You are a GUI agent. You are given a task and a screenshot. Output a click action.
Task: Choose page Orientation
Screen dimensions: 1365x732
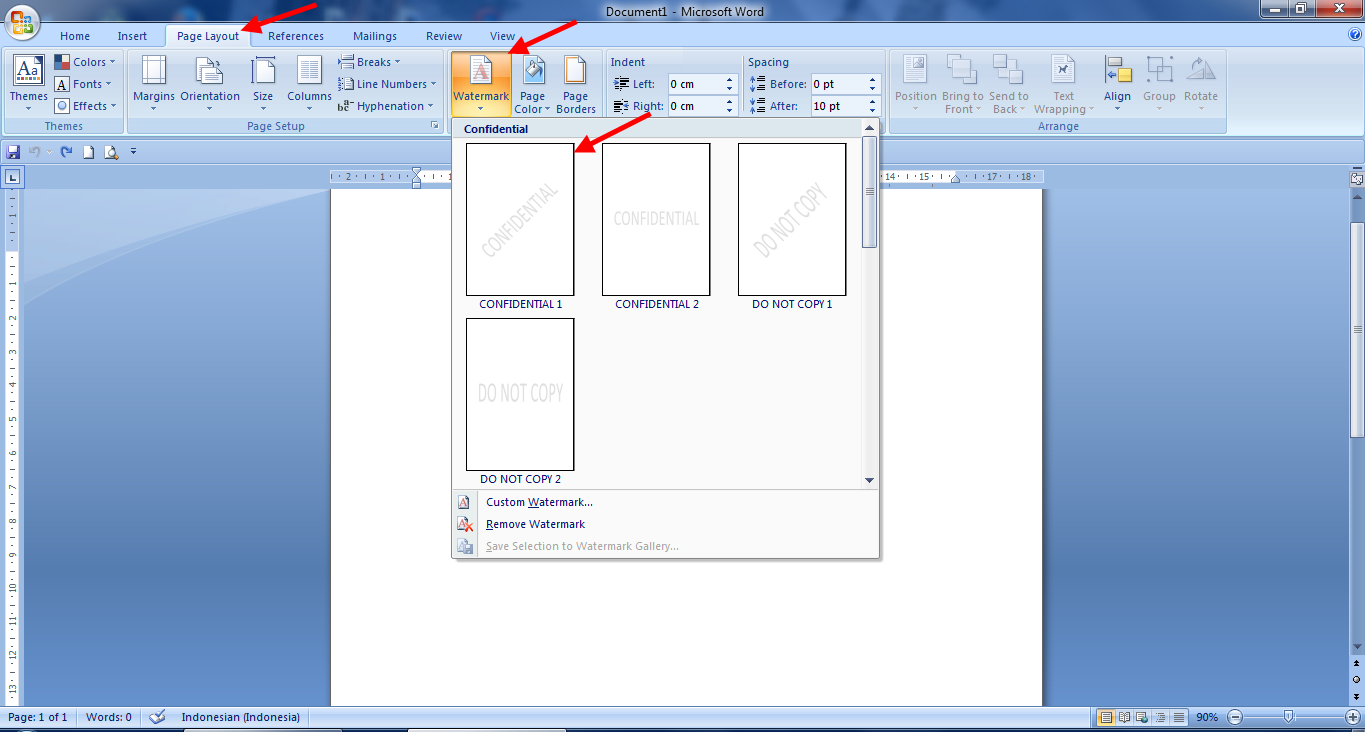pyautogui.click(x=210, y=84)
